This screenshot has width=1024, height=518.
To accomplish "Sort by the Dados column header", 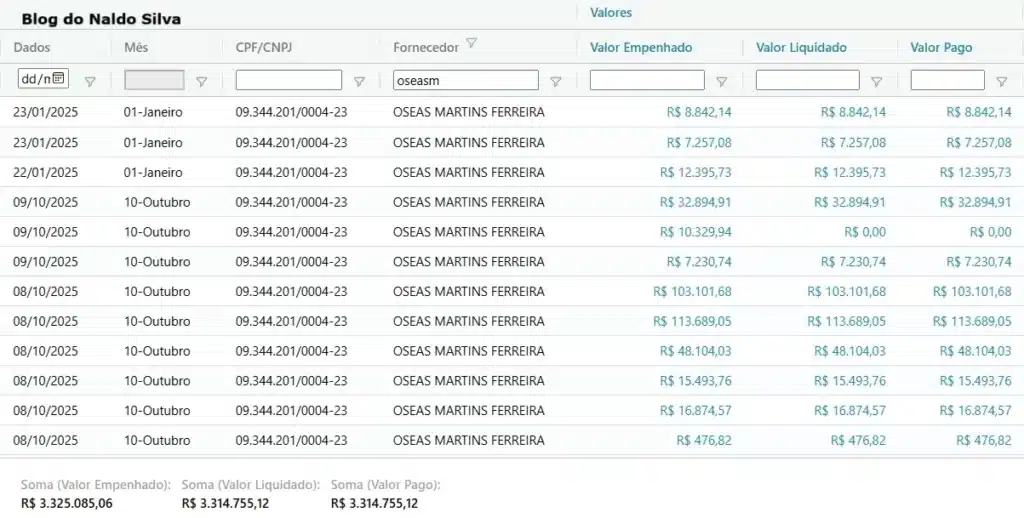I will pyautogui.click(x=32, y=48).
